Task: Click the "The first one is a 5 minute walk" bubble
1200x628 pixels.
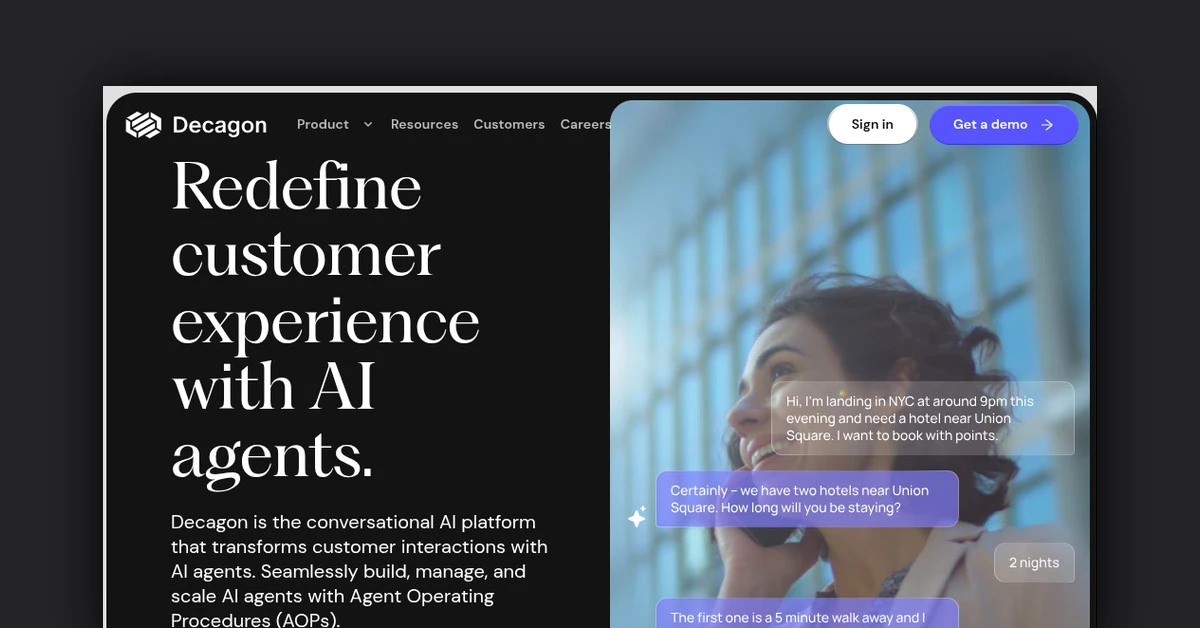Action: pos(807,613)
